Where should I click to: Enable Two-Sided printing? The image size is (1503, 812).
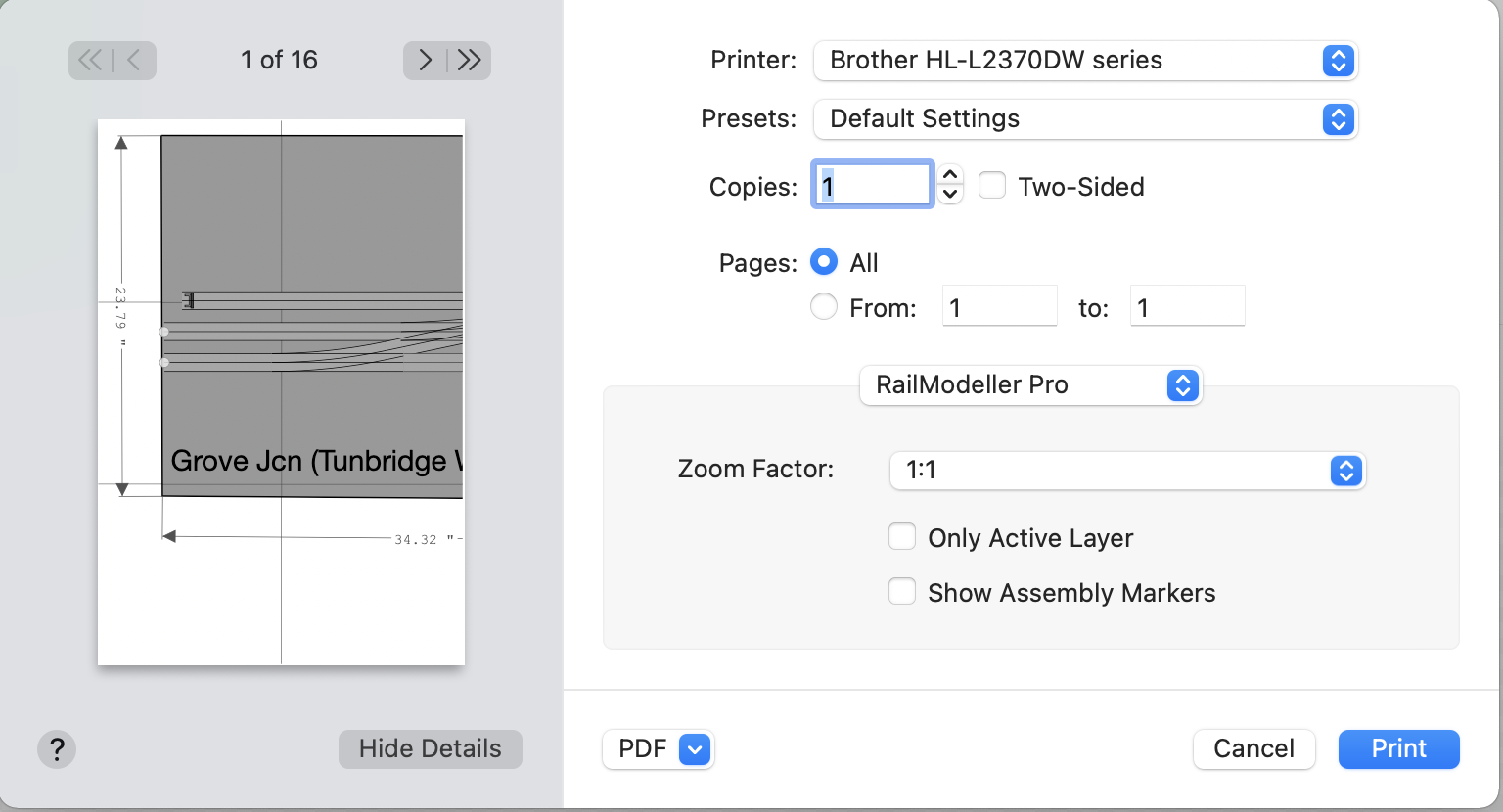coord(992,186)
